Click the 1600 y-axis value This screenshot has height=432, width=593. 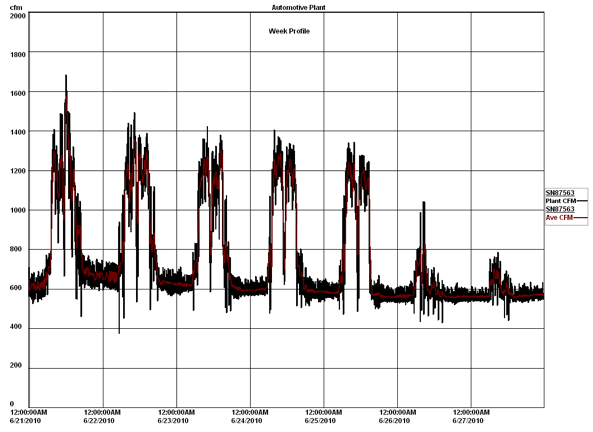pyautogui.click(x=17, y=93)
